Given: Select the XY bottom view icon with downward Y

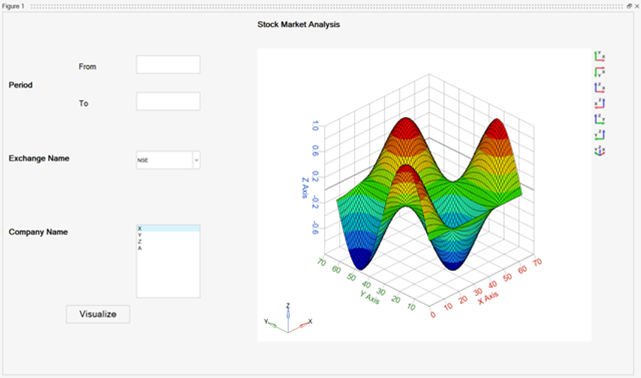Looking at the screenshot, I should tap(600, 72).
